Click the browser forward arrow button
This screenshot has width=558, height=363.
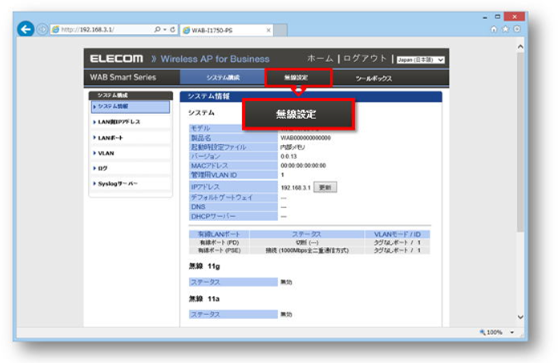tap(42, 29)
